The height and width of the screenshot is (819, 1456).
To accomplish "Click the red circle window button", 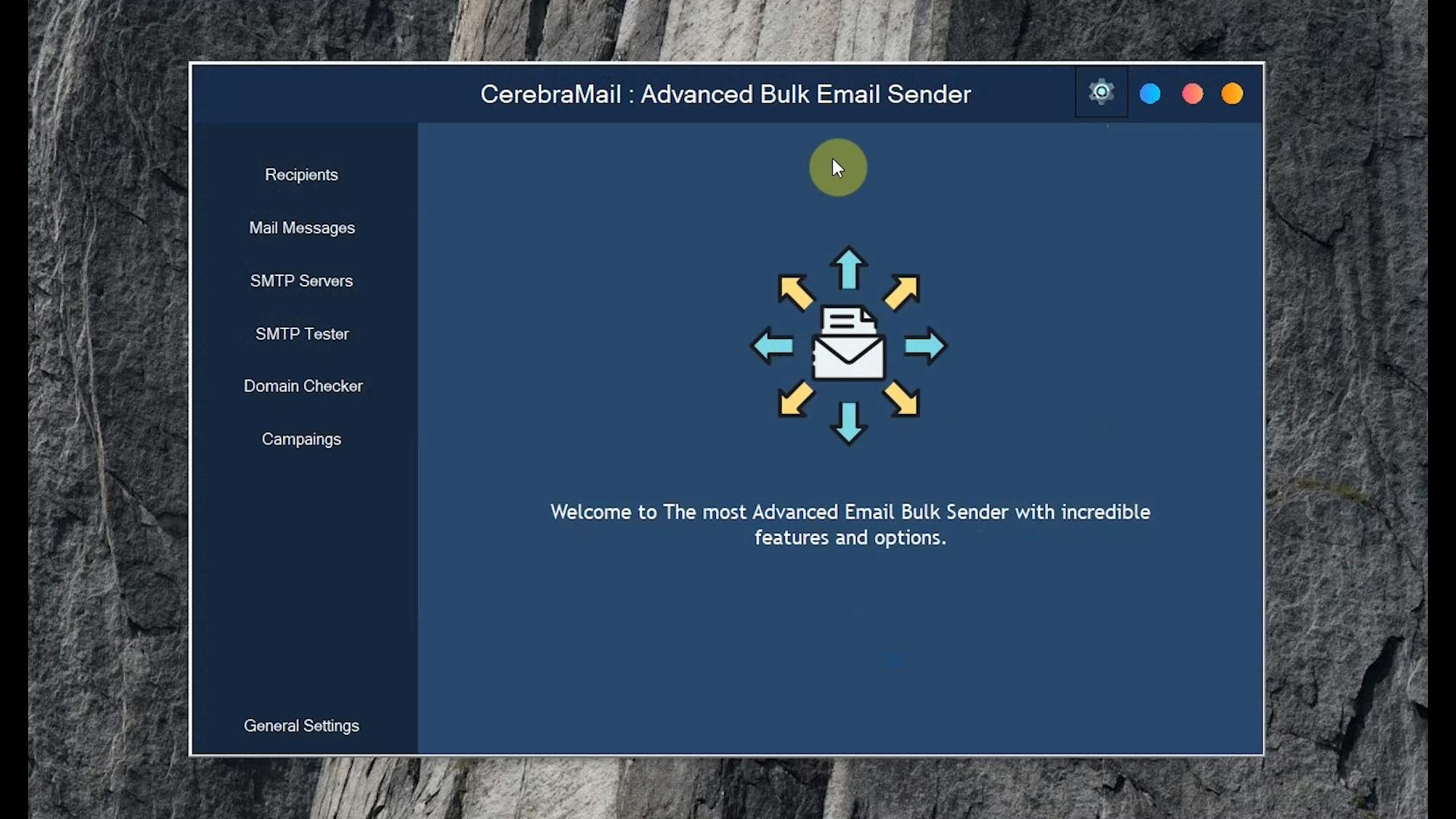I will pos(1192,94).
